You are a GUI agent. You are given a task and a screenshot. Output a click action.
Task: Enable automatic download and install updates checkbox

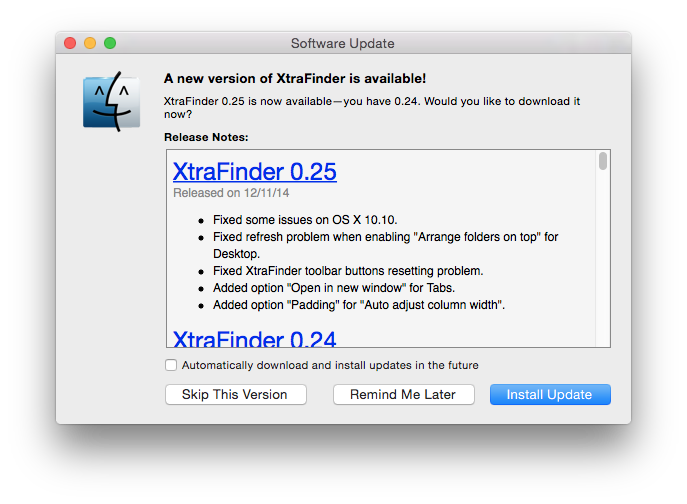pyautogui.click(x=171, y=365)
